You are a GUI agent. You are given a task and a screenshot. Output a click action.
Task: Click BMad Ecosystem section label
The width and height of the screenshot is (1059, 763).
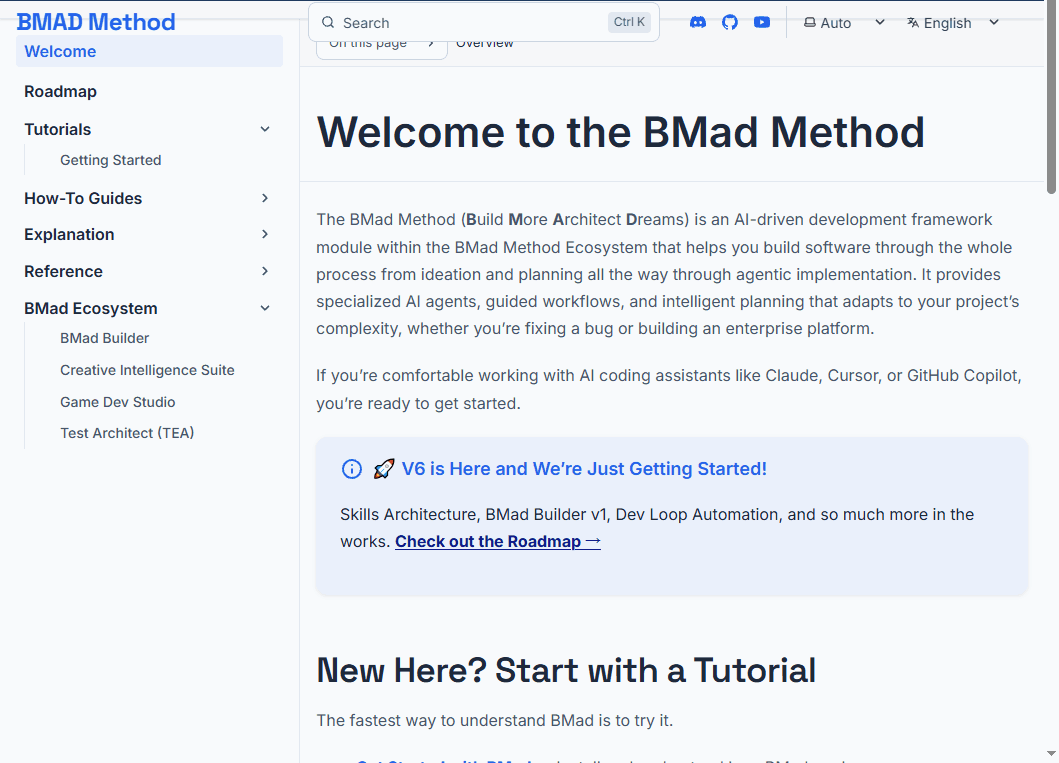[91, 308]
